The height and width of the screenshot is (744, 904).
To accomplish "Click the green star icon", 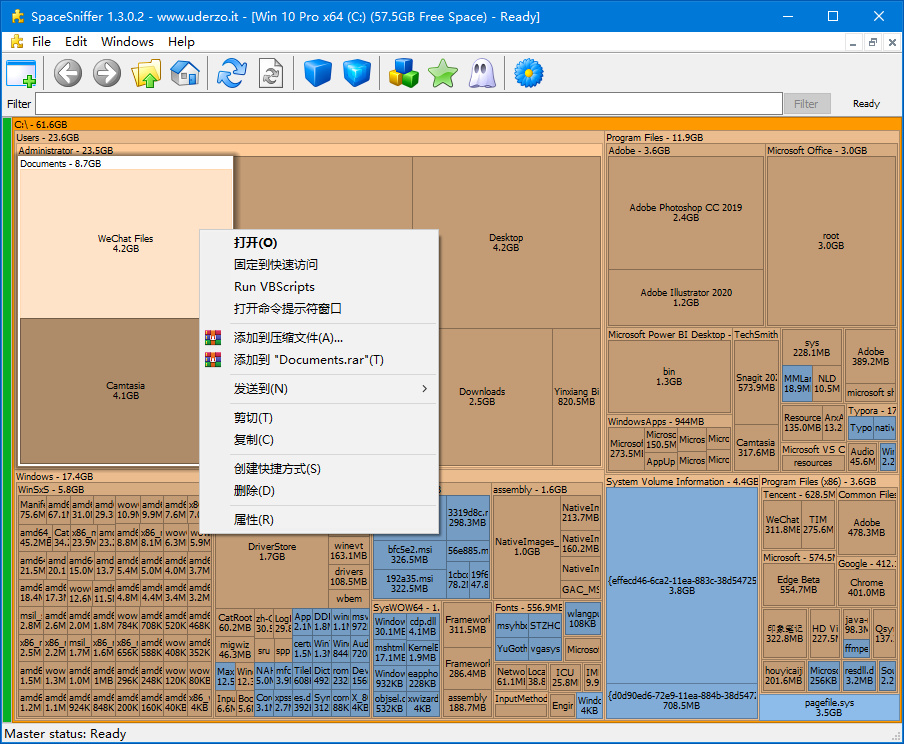I will point(442,73).
